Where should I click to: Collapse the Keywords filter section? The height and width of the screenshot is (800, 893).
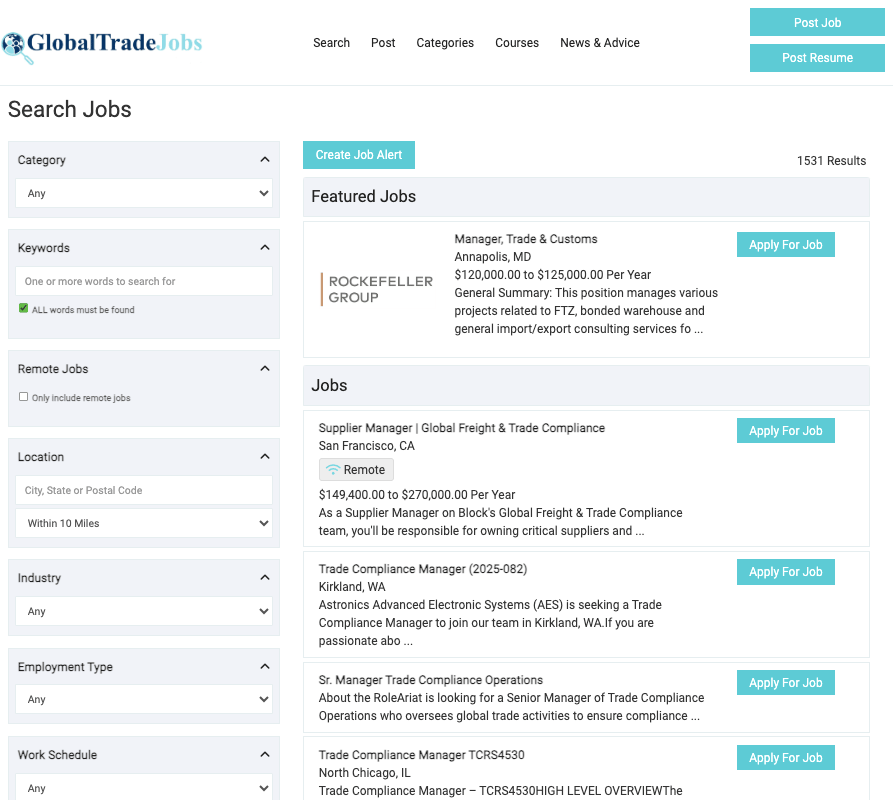point(265,247)
